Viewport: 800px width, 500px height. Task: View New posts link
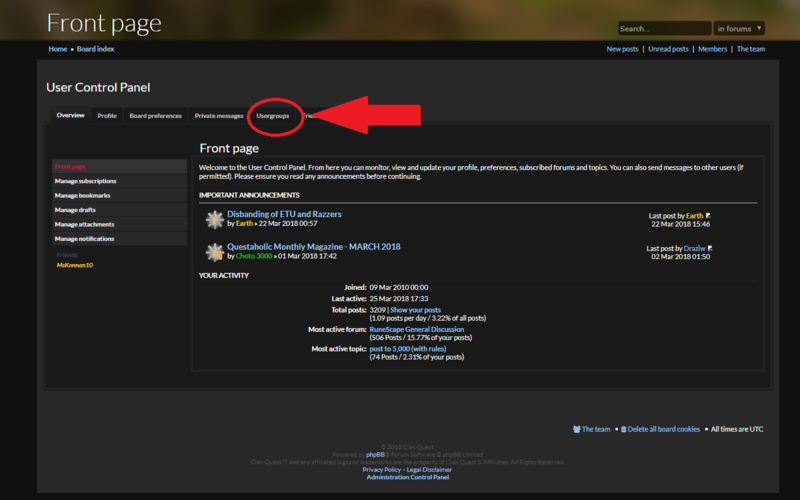[622, 49]
